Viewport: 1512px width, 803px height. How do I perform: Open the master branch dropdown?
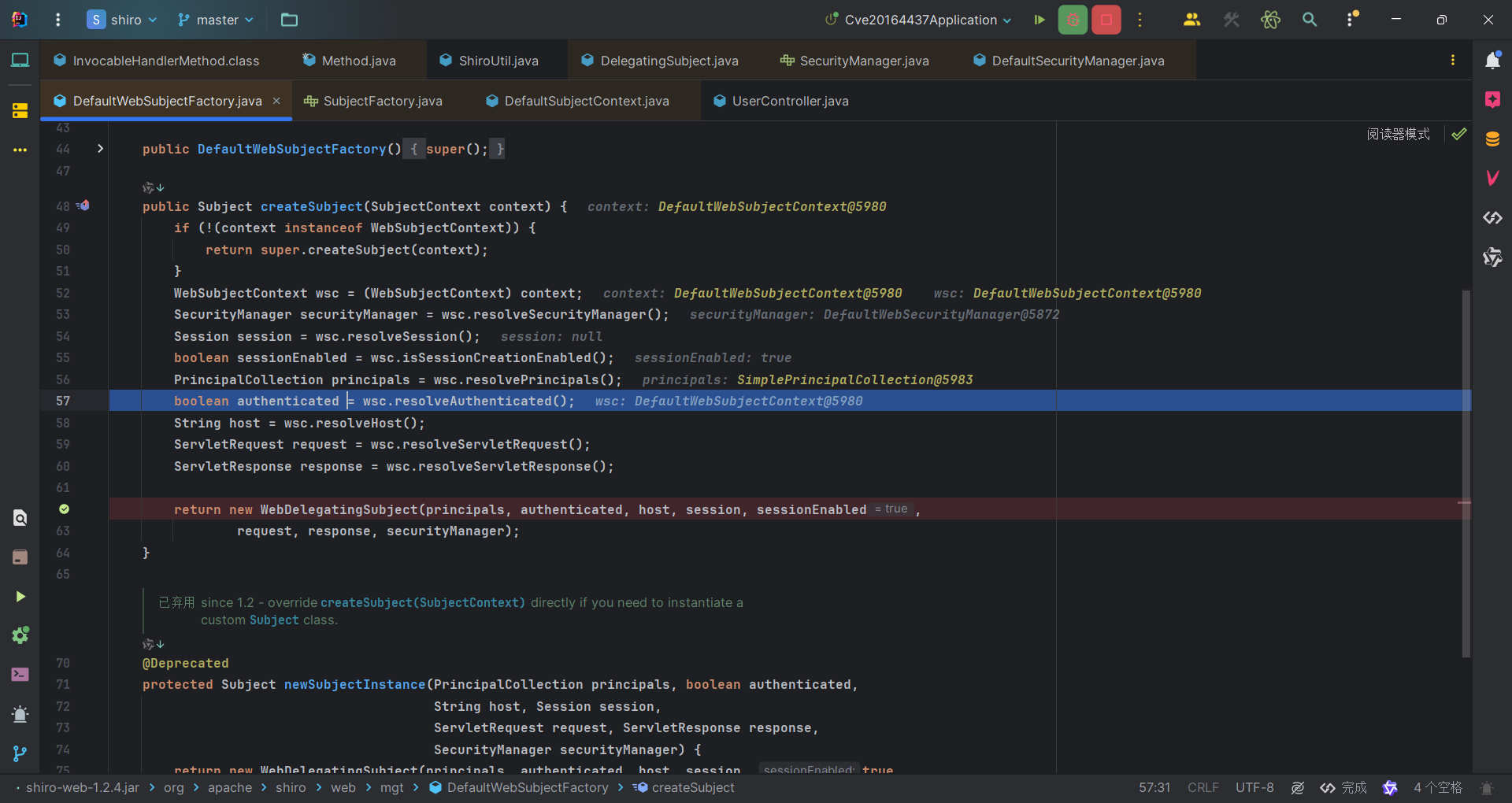pos(216,20)
